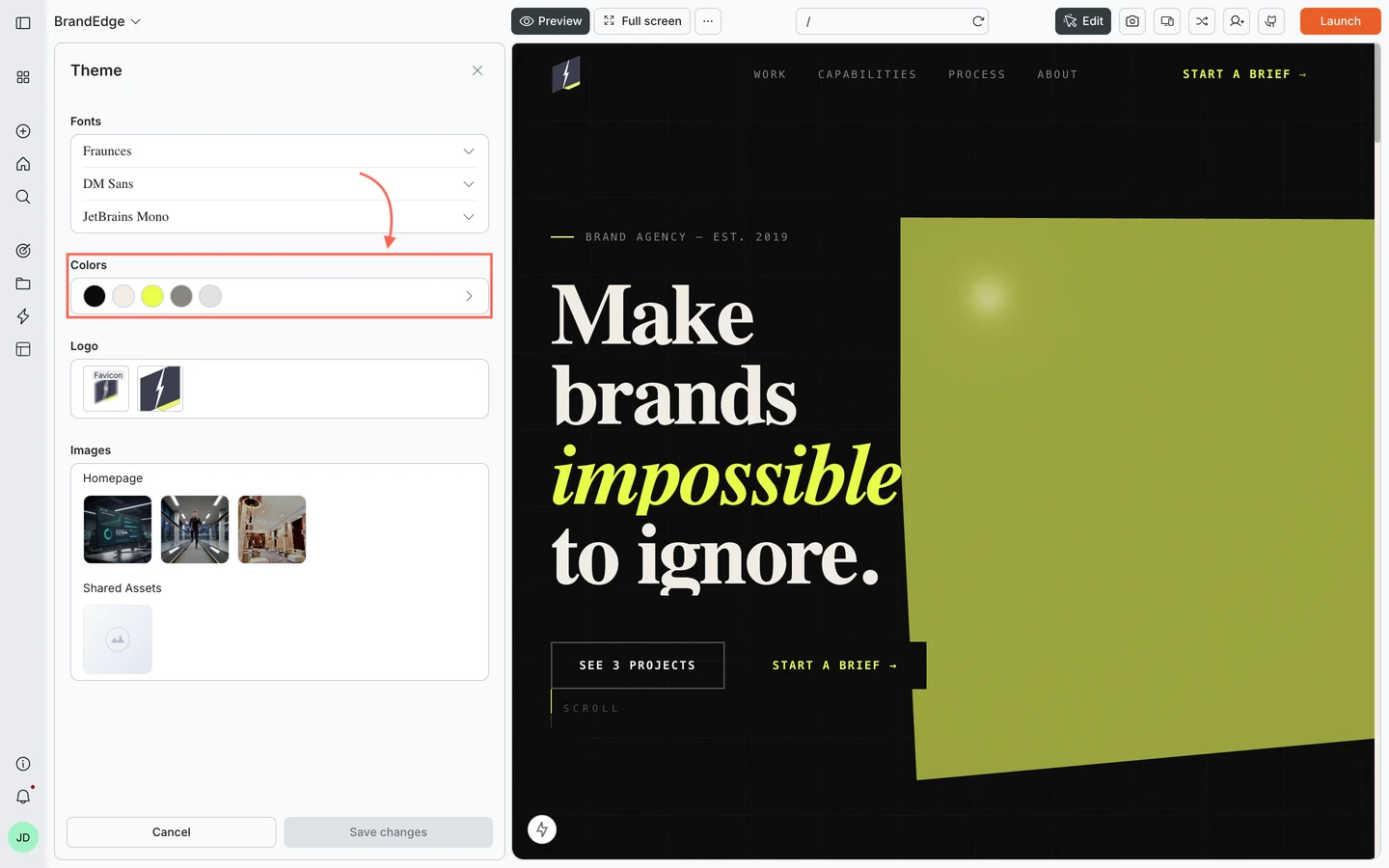Image resolution: width=1389 pixels, height=868 pixels.
Task: Click the shuffle icon in the toolbar
Action: [1201, 20]
